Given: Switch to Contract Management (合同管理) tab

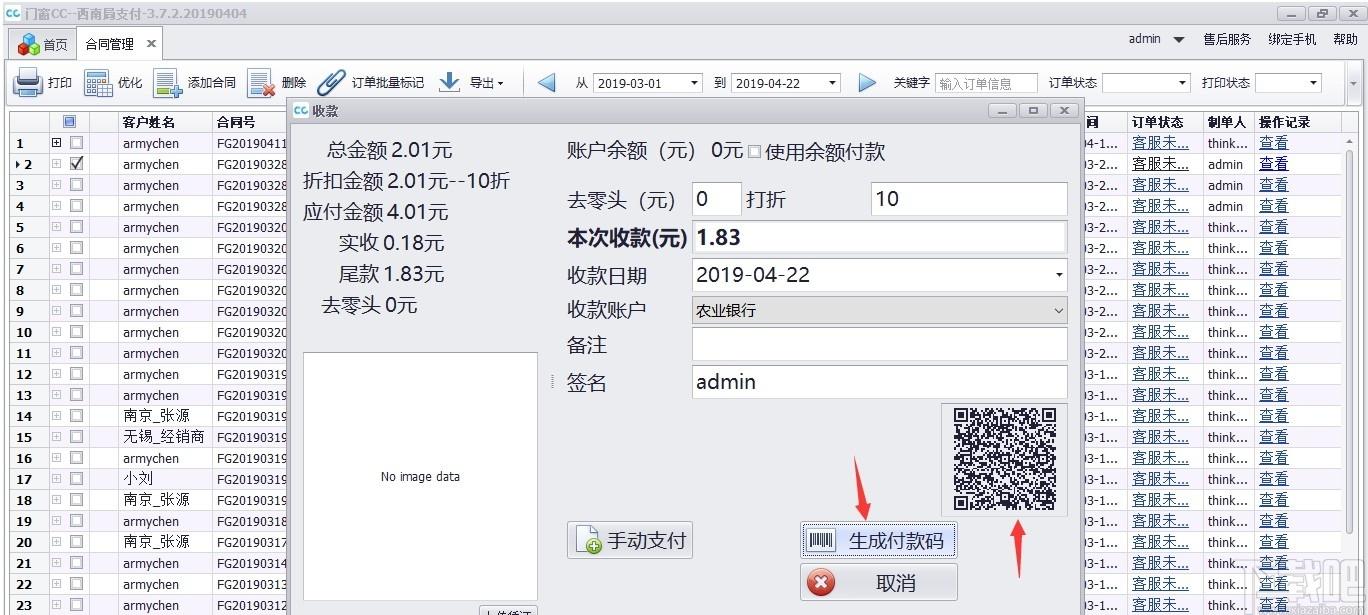Looking at the screenshot, I should click(x=109, y=45).
